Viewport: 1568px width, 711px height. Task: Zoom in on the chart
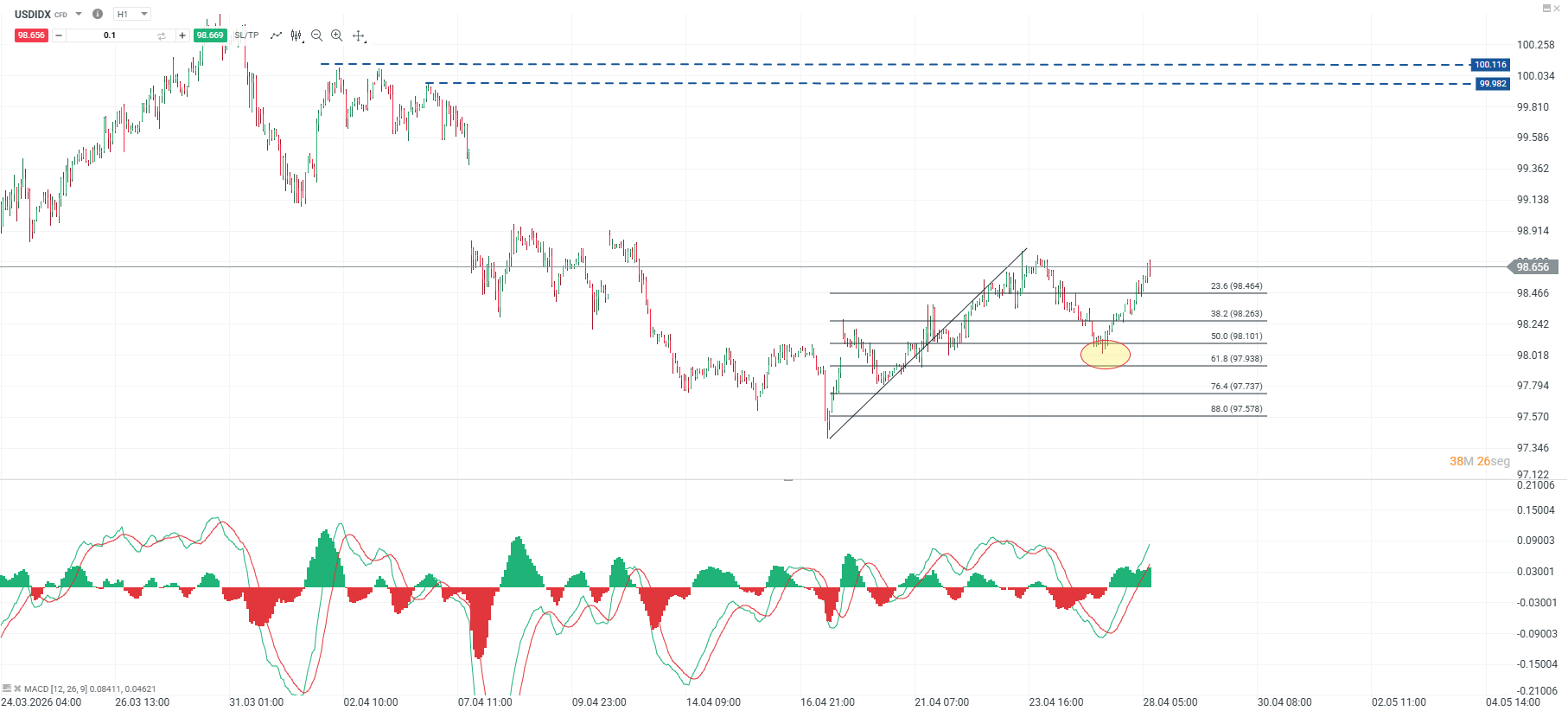336,35
